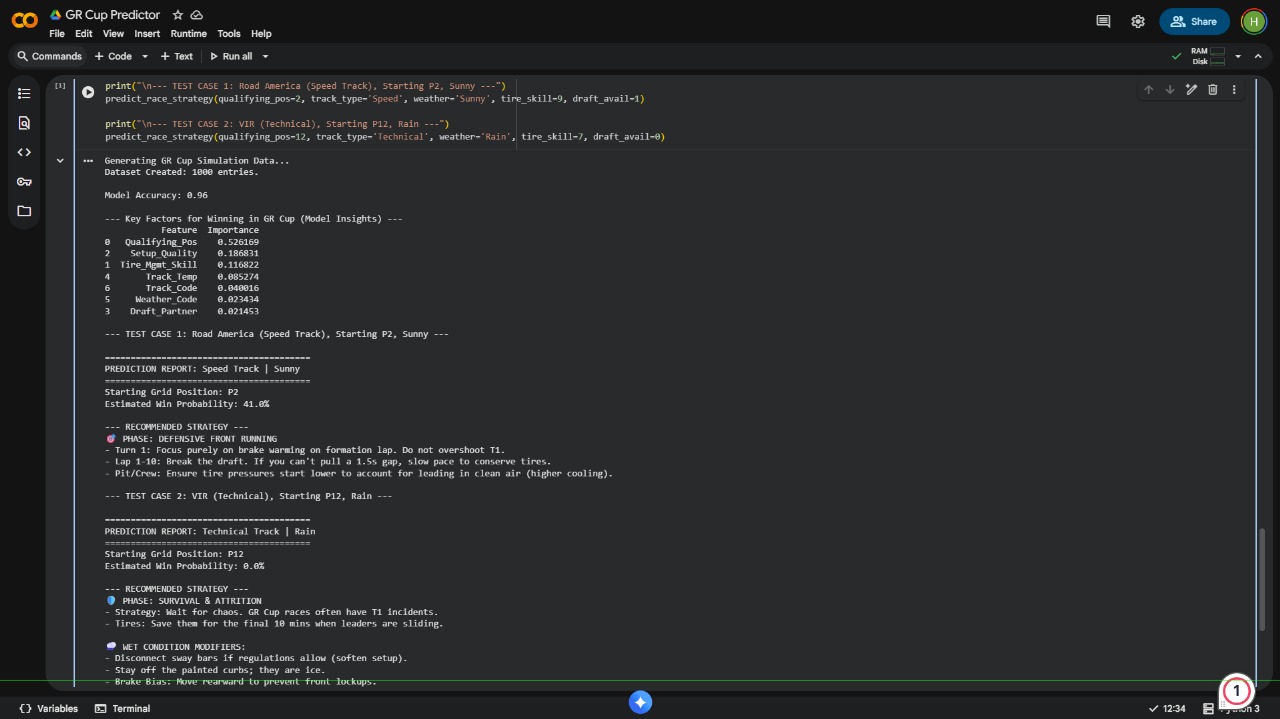
Task: Open the settings gear
Action: (1138, 21)
